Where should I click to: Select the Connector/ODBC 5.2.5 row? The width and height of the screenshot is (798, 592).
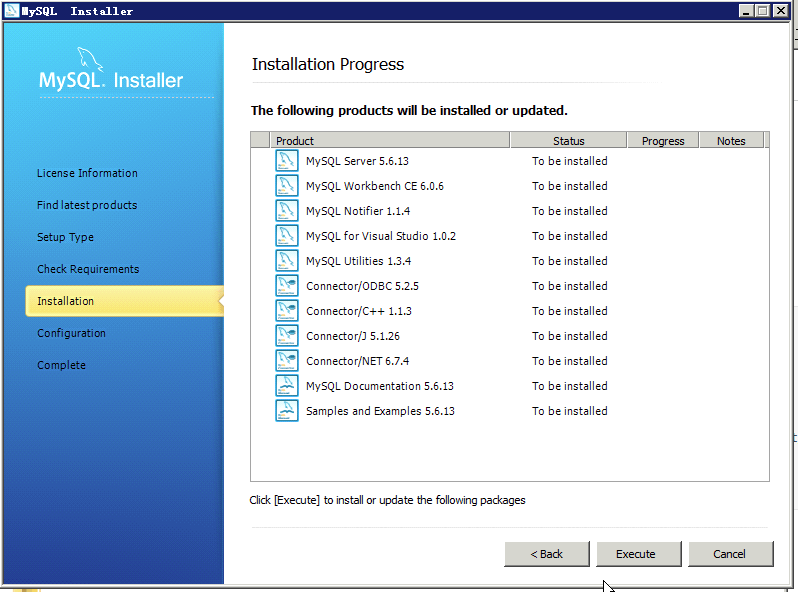[509, 286]
